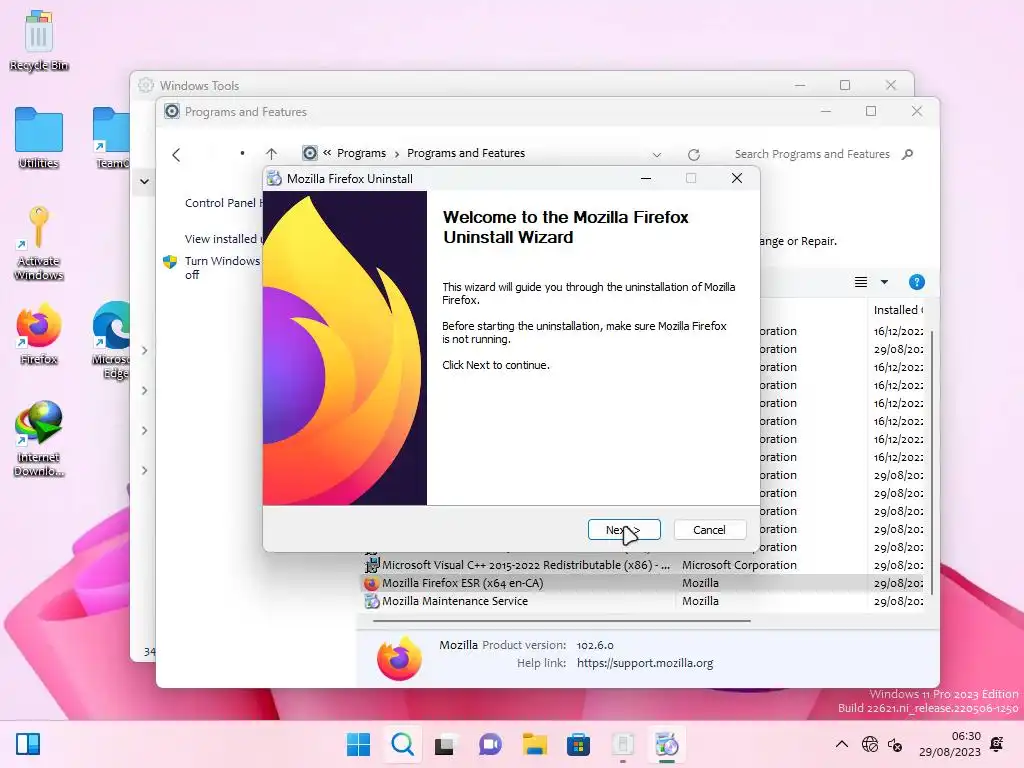The image size is (1024, 768).
Task: Sort by the Installed On column header
Action: click(x=899, y=310)
